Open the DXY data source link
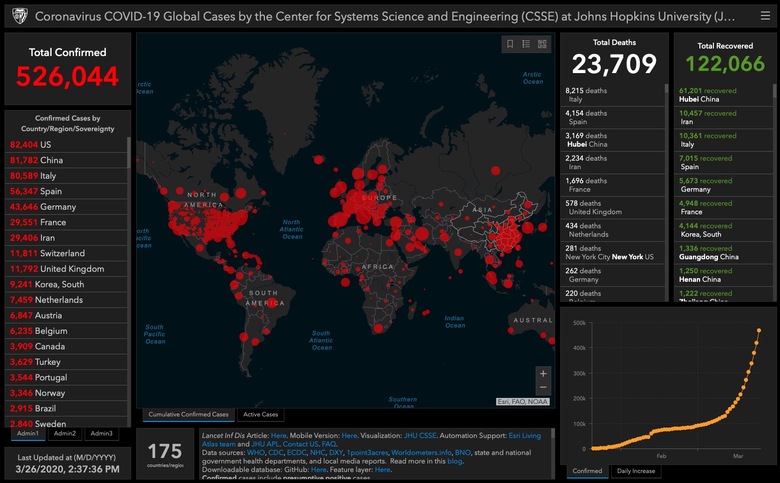Screen dimensions: 780x483 336,453
